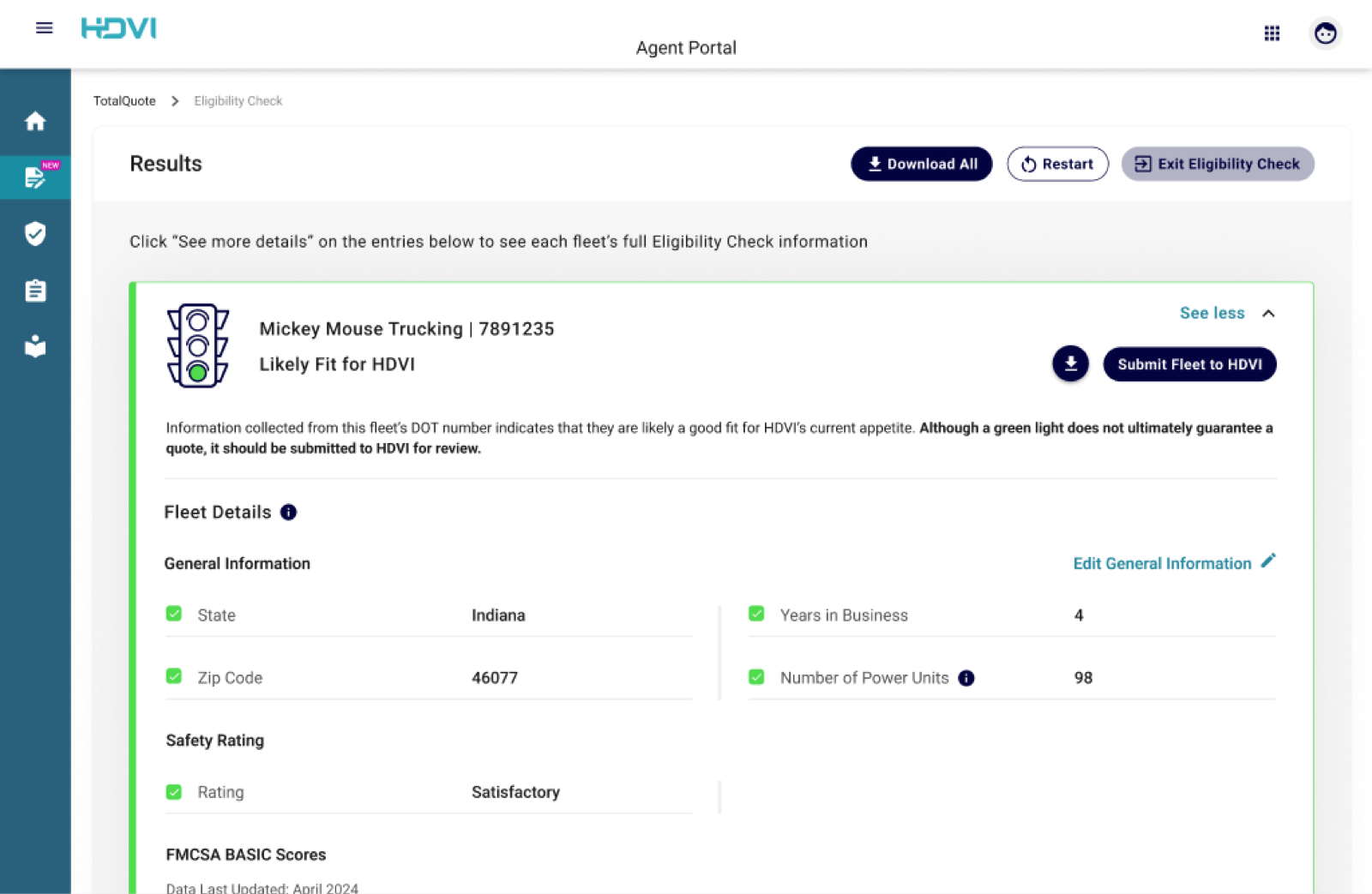Click the pencil edit icon

pos(1268,561)
